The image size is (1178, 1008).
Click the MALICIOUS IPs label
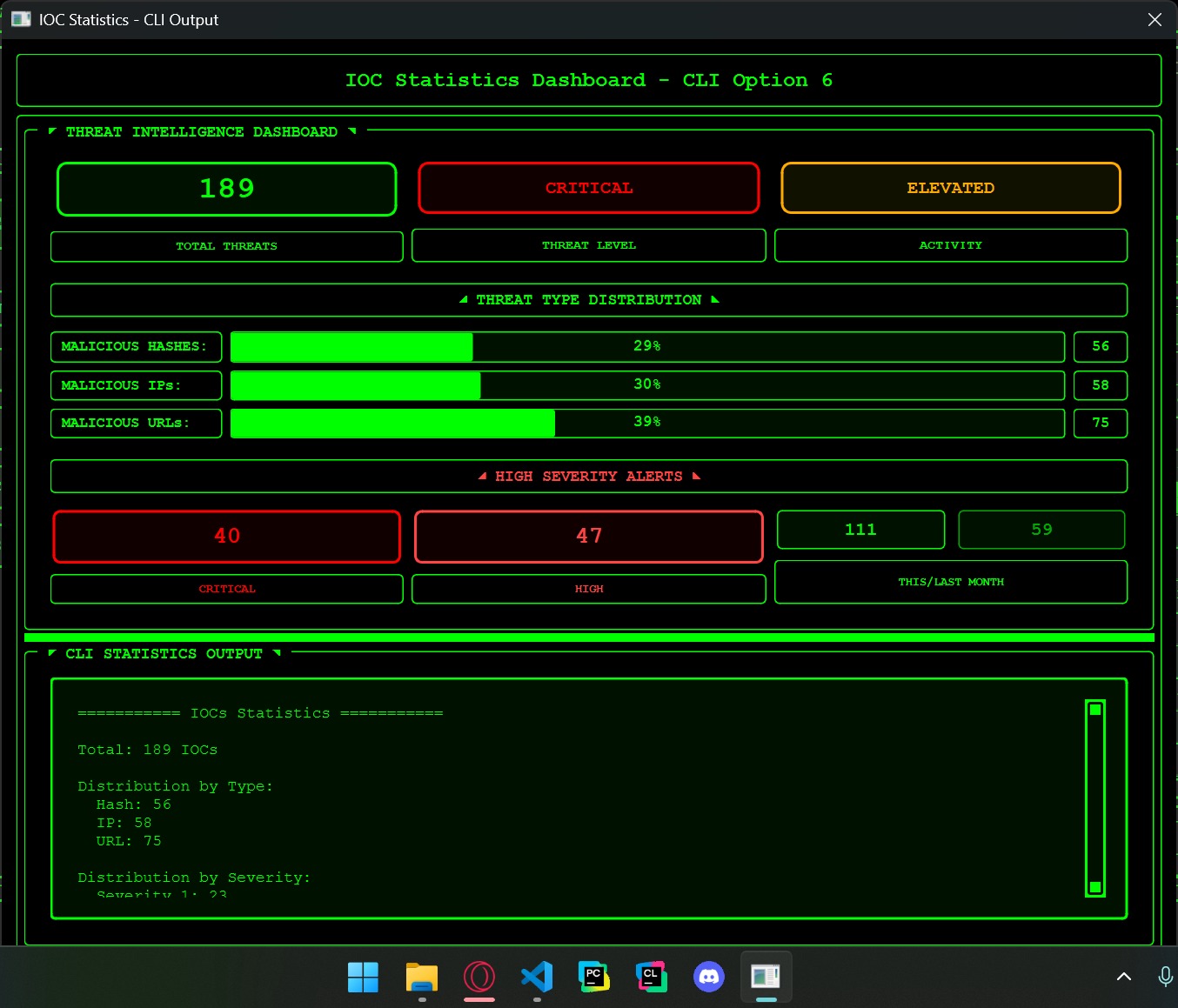pos(136,385)
